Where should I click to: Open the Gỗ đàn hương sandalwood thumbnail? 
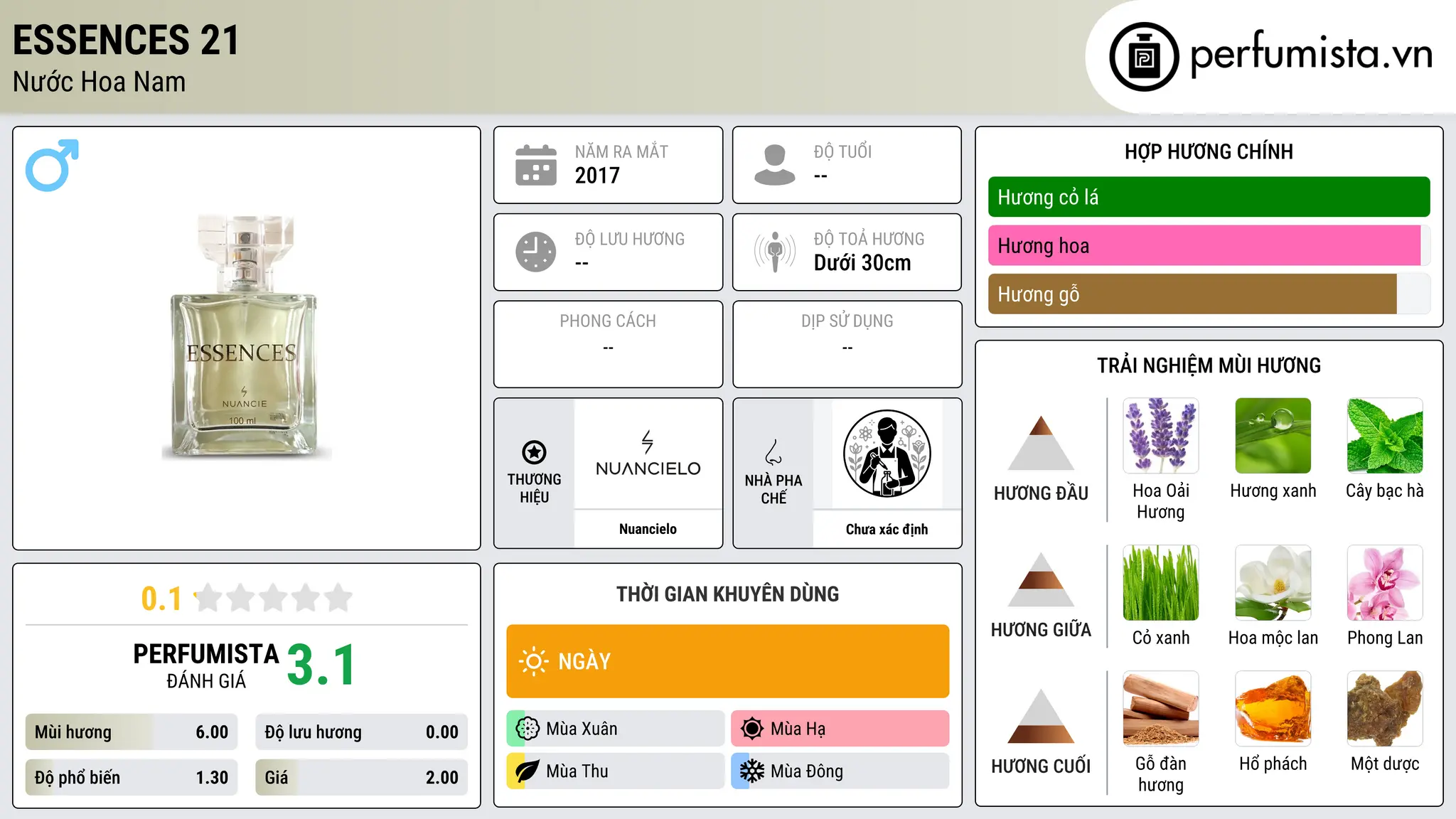click(1161, 709)
